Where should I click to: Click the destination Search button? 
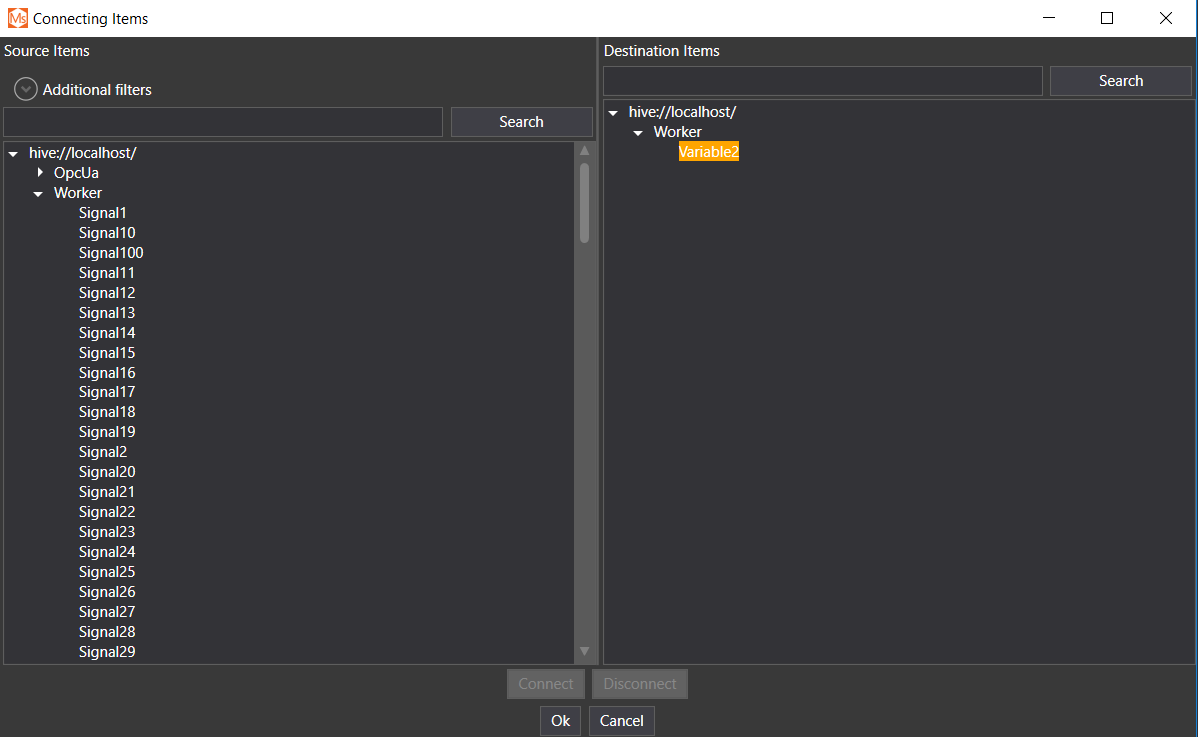pyautogui.click(x=1120, y=81)
